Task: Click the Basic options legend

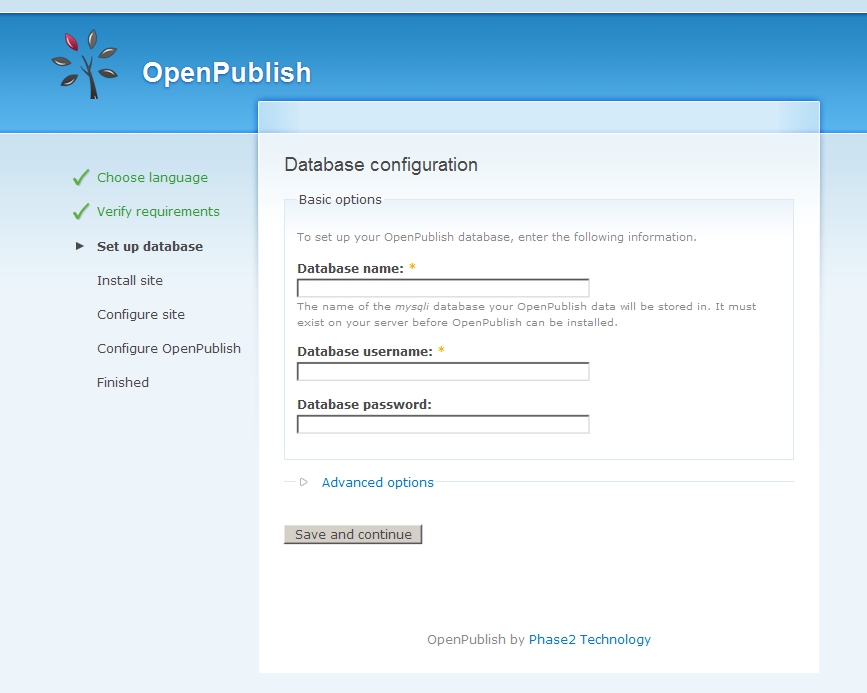Action: click(x=340, y=200)
